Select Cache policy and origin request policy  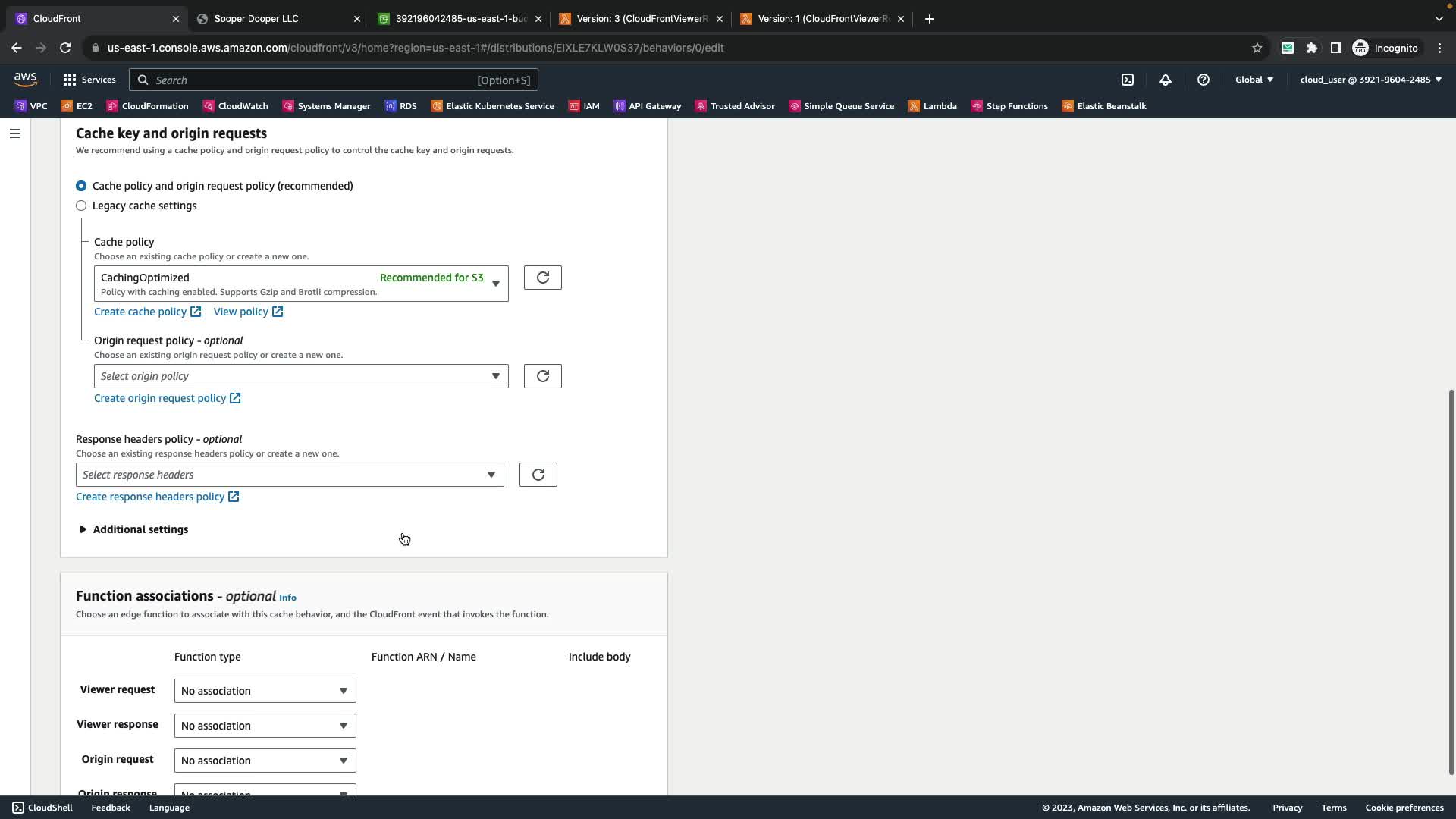click(x=81, y=186)
